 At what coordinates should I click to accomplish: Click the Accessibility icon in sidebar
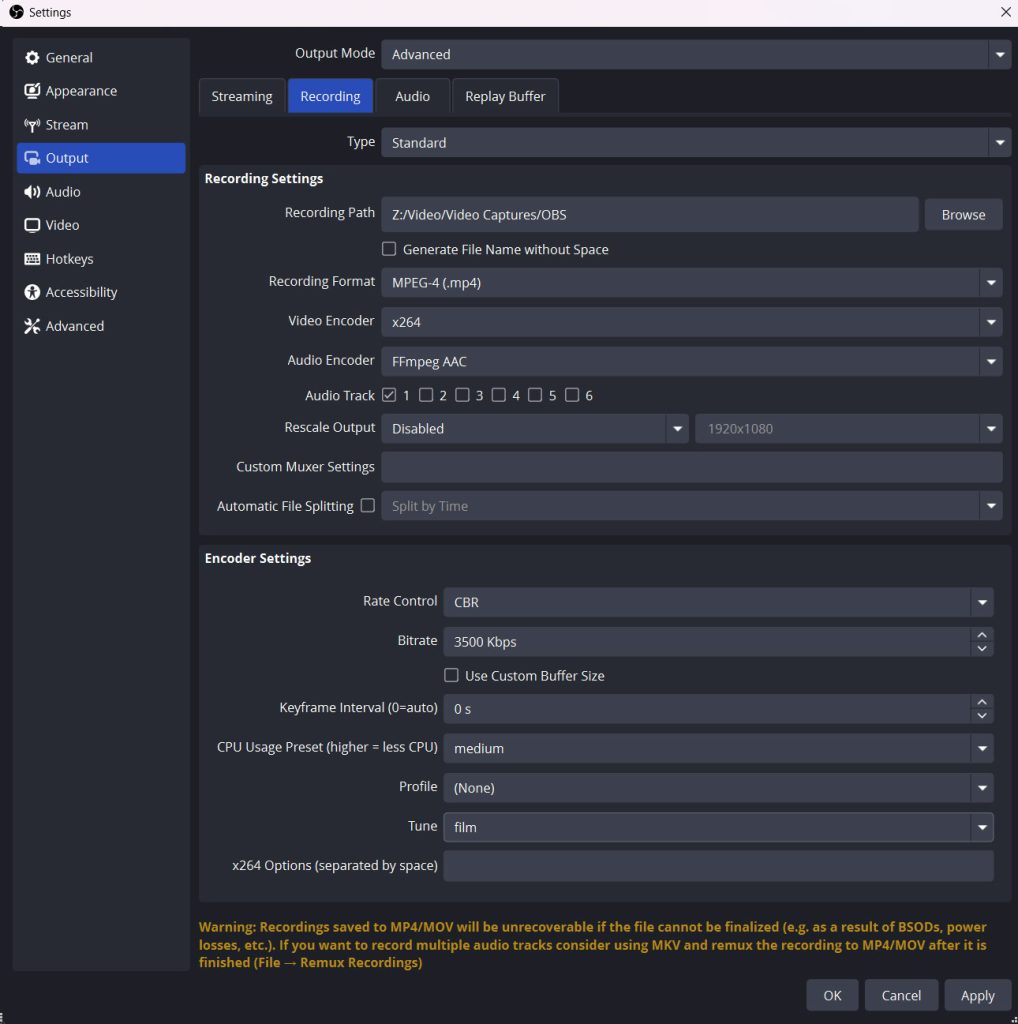pos(32,292)
